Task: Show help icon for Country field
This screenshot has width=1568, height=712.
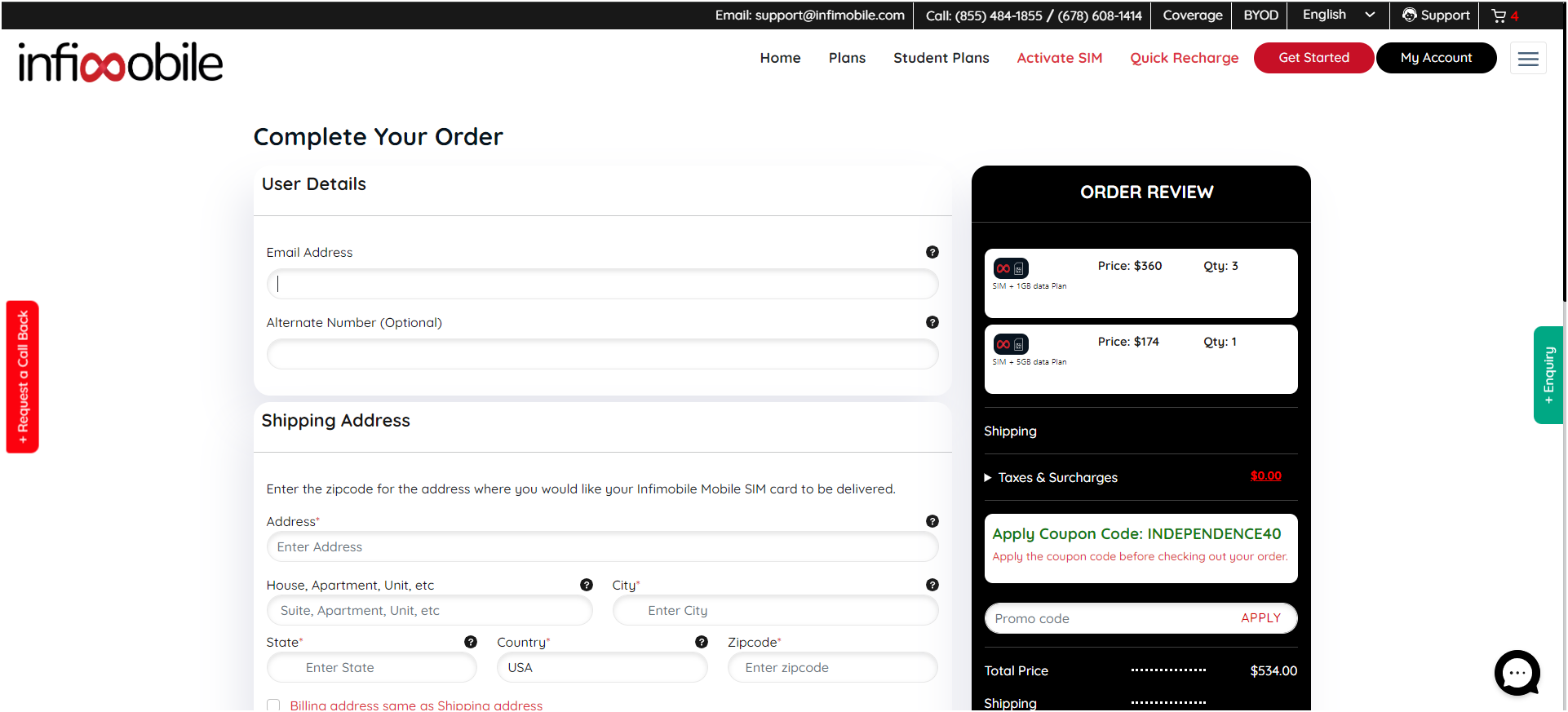Action: click(702, 642)
